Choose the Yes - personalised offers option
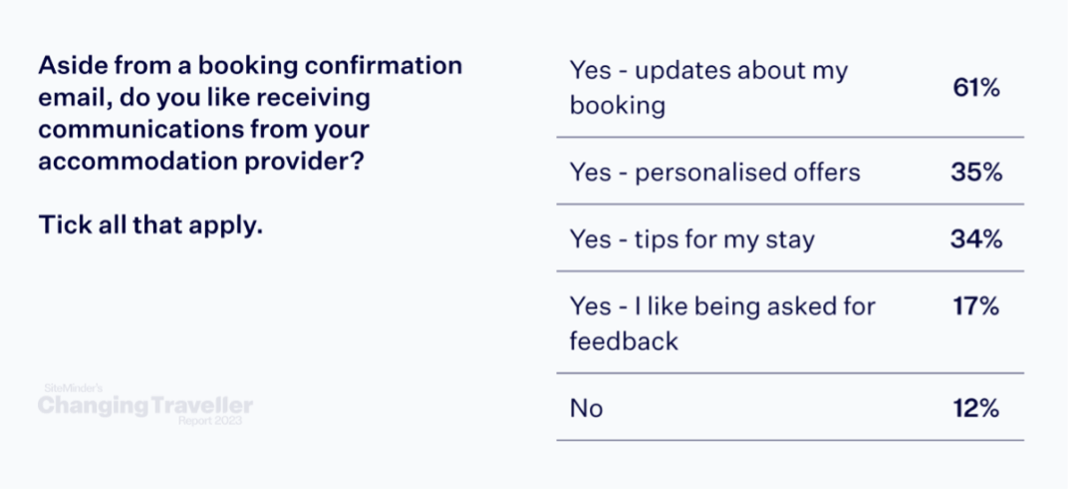This screenshot has width=1072, height=491. (714, 172)
